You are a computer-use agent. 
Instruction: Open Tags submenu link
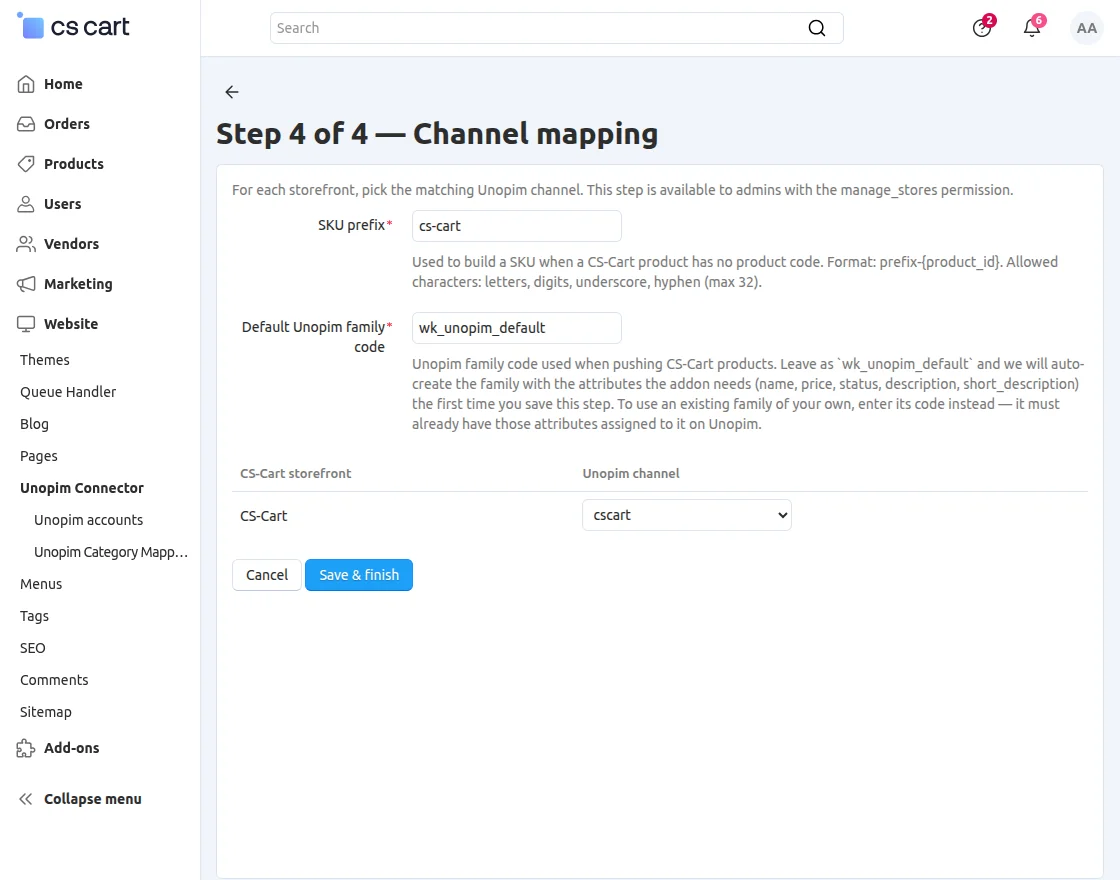pyautogui.click(x=34, y=616)
